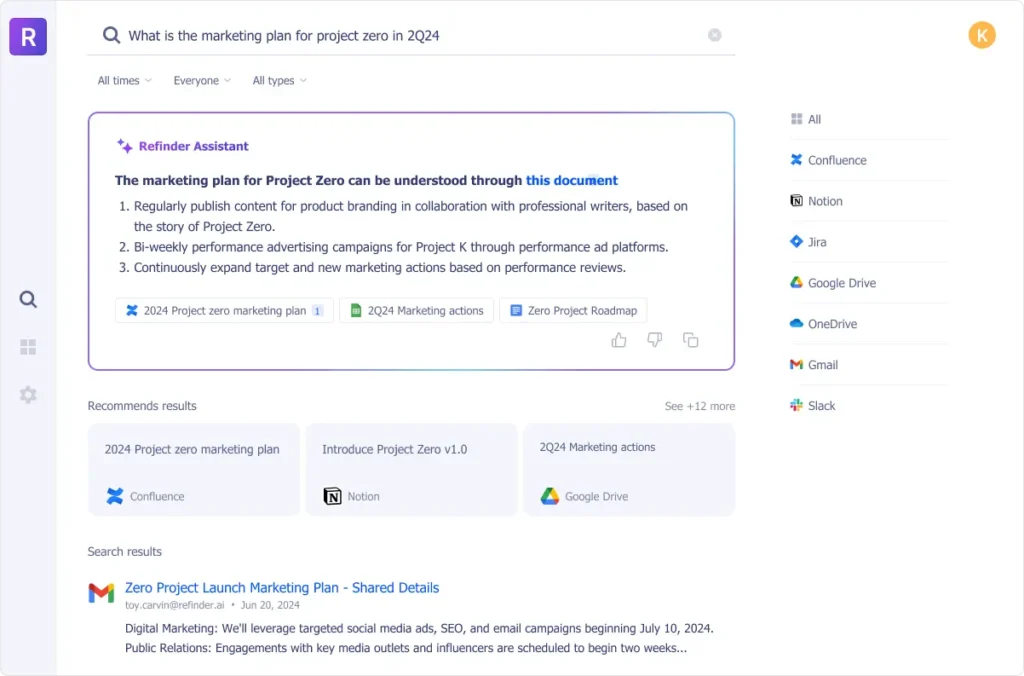Open the 'this document' link
This screenshot has width=1024, height=676.
571,180
